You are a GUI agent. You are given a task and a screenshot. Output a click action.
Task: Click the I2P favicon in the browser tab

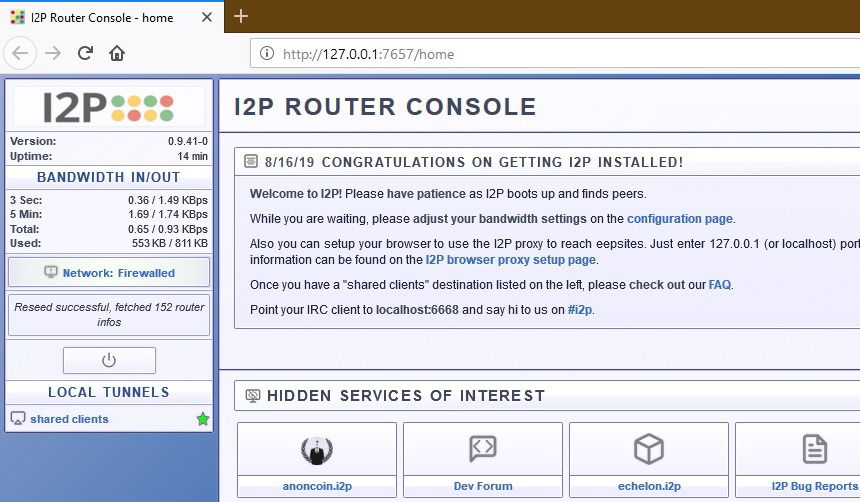(x=18, y=18)
